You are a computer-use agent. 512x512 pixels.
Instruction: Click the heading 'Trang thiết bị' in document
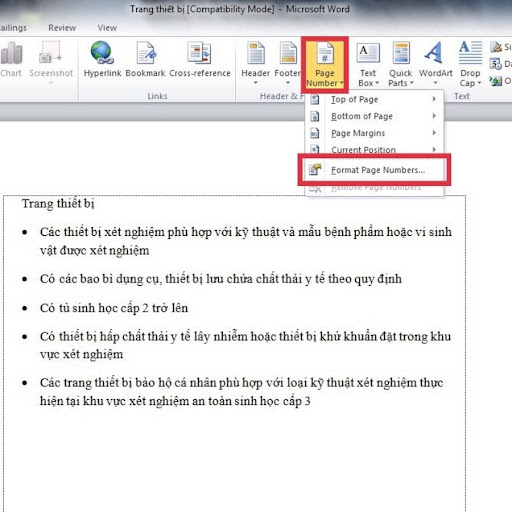coord(58,204)
